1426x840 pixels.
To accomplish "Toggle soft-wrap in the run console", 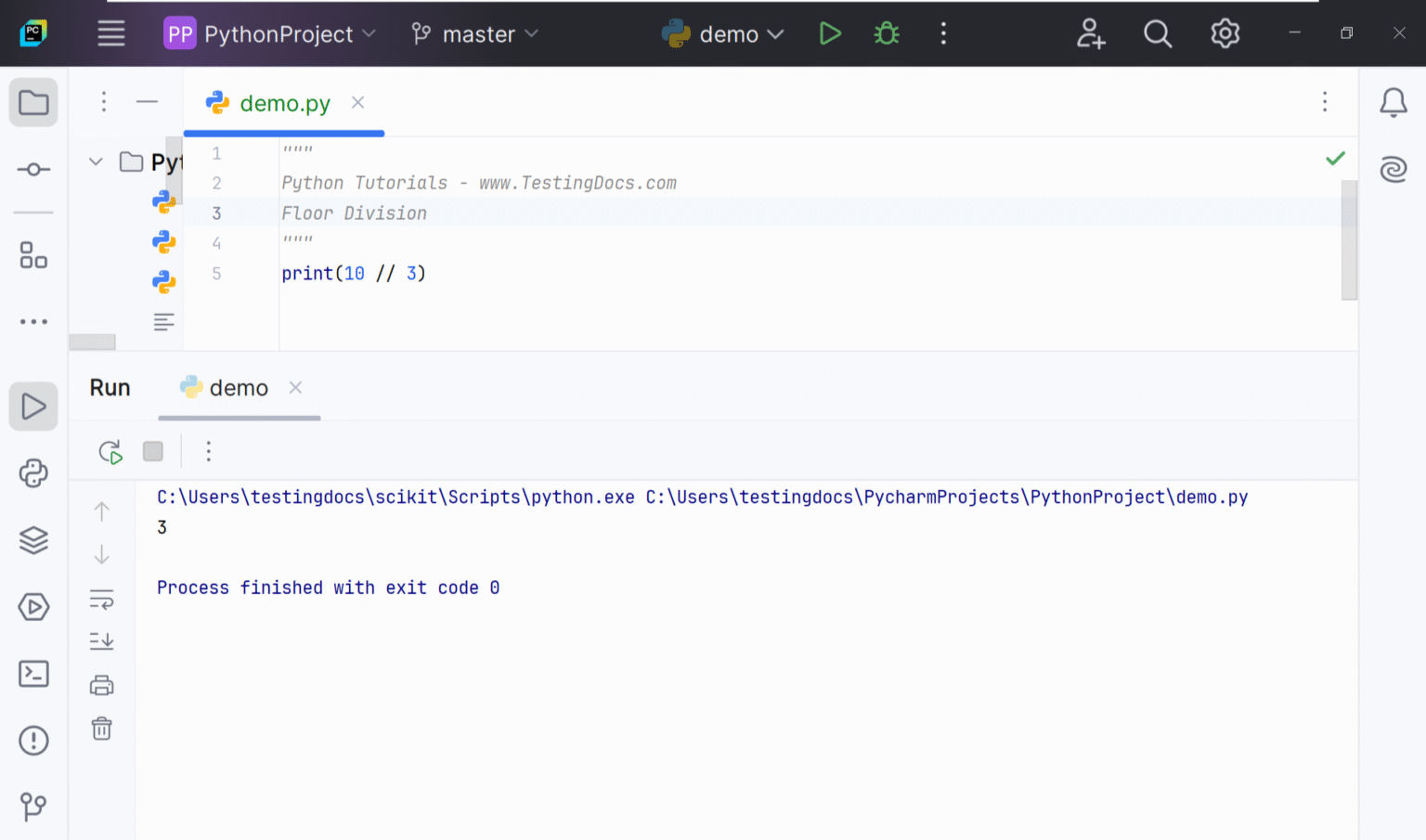I will (101, 599).
